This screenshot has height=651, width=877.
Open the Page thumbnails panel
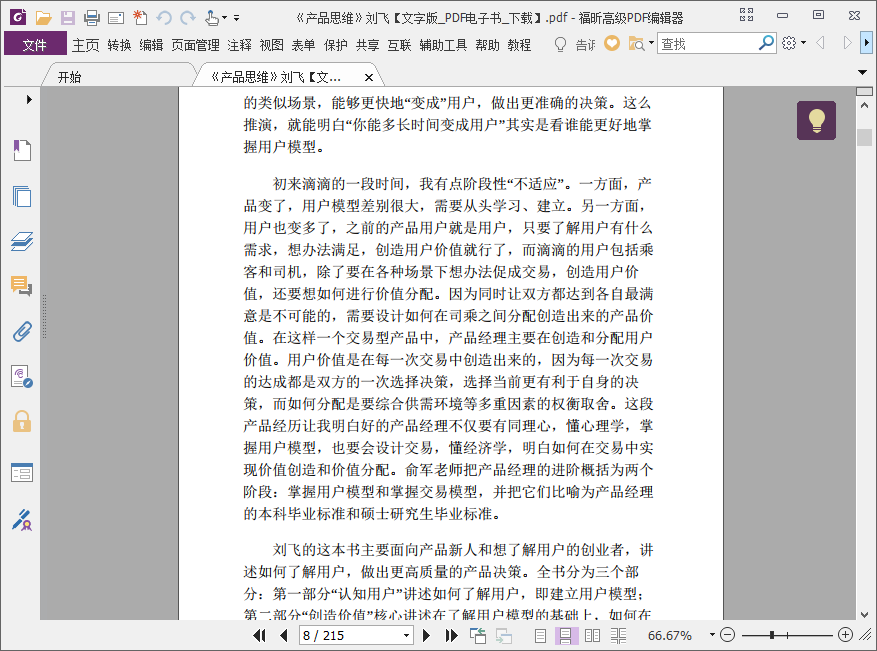pos(22,196)
